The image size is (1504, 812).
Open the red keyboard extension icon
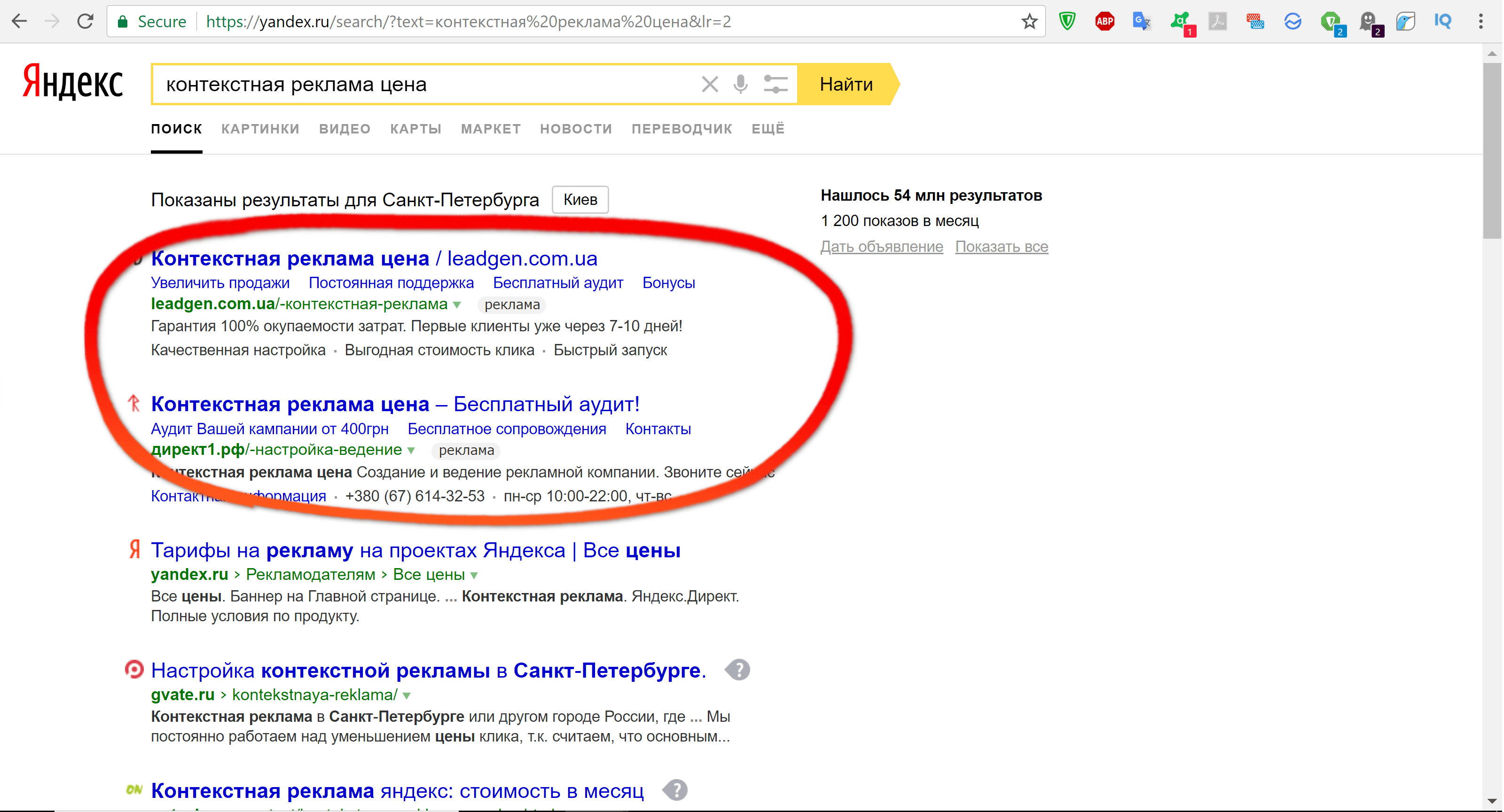1255,22
